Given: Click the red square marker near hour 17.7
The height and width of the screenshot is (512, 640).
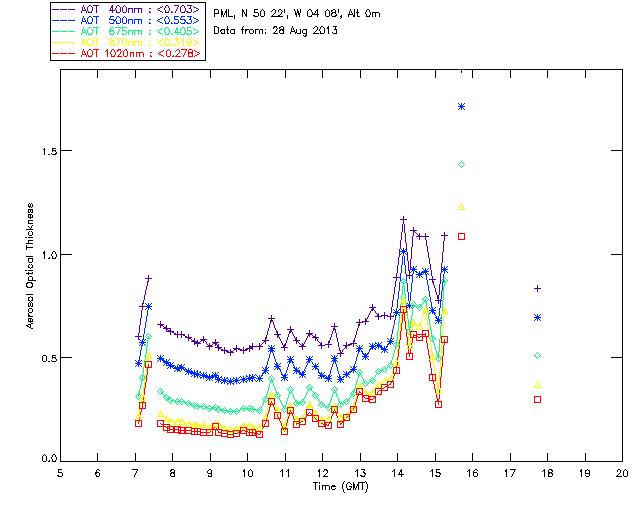Looking at the screenshot, I should click(538, 400).
